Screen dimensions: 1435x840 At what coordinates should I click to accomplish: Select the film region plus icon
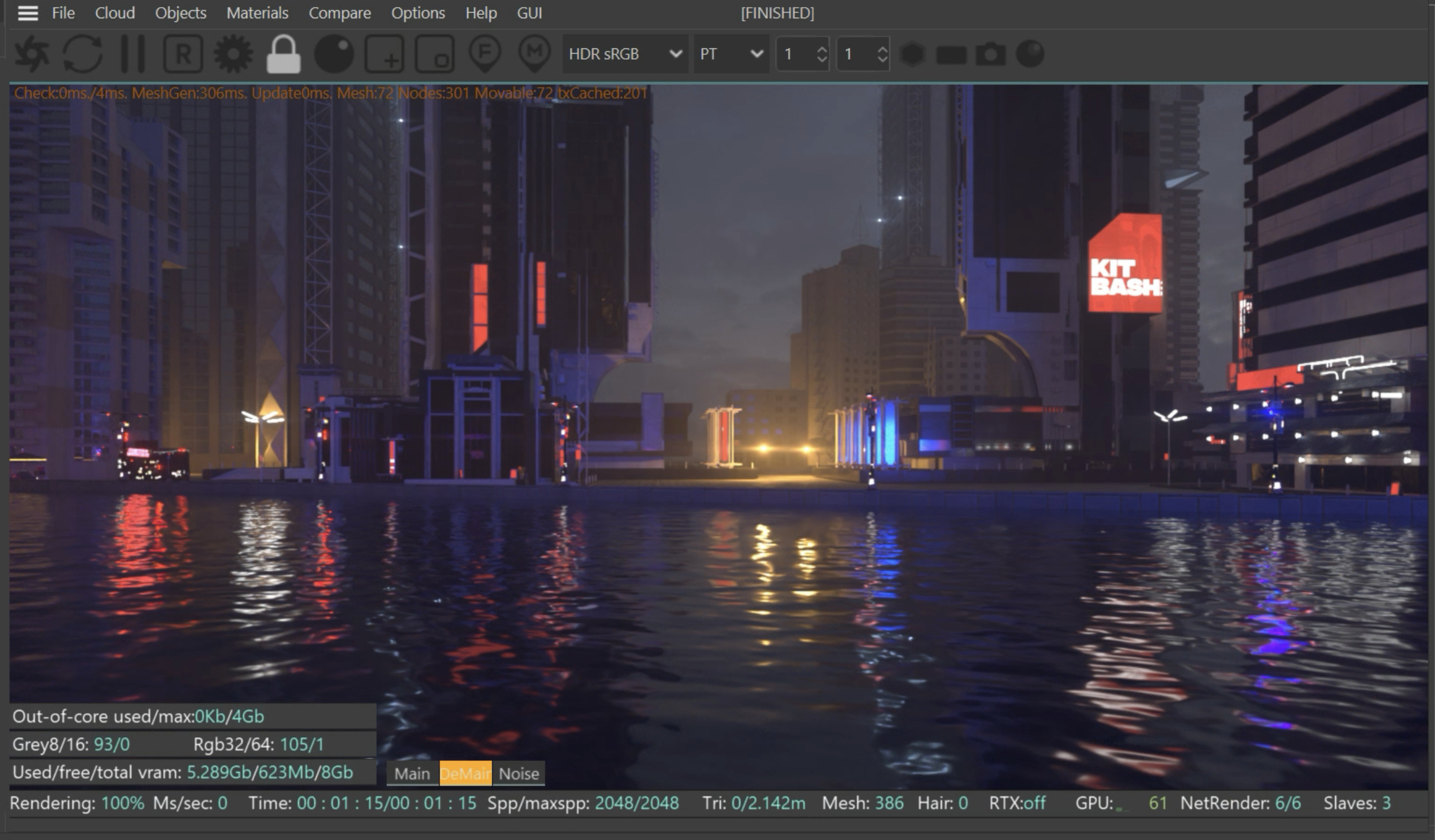point(385,54)
